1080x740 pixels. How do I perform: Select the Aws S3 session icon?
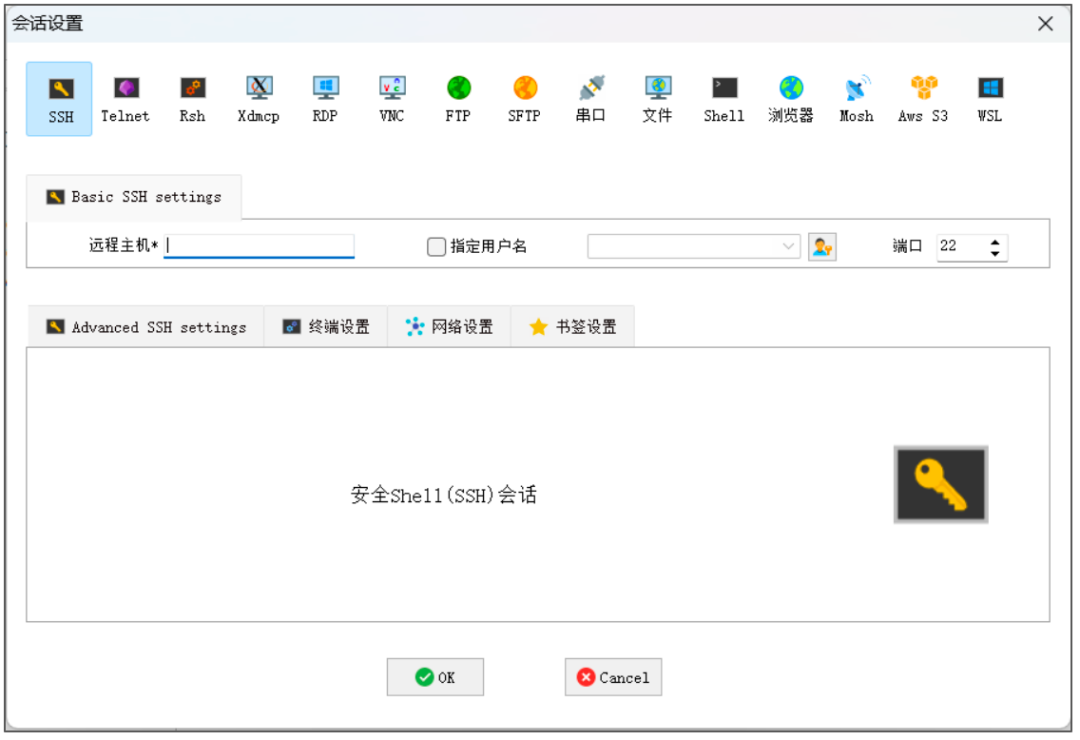pyautogui.click(x=921, y=97)
